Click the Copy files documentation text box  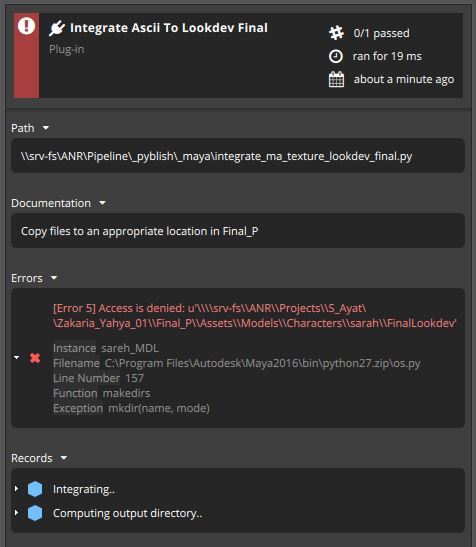click(x=238, y=231)
